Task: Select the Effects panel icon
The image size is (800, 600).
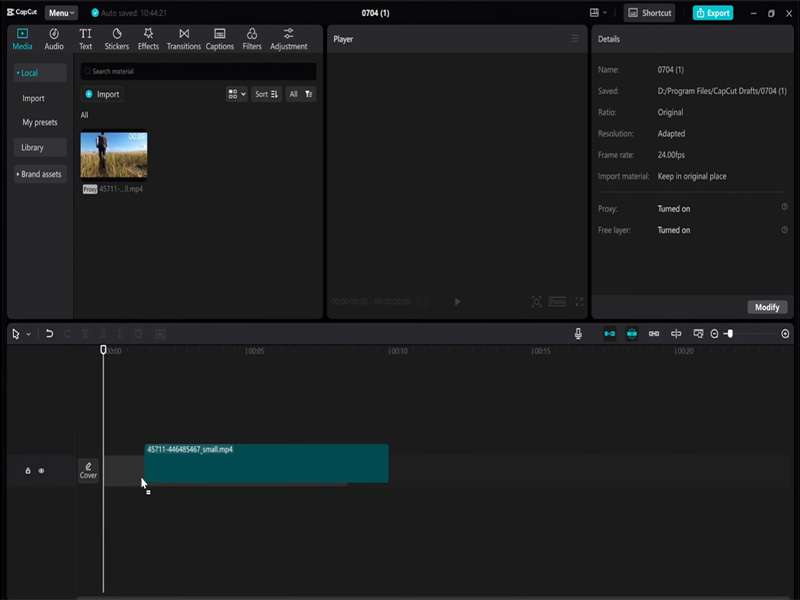Action: pos(148,39)
